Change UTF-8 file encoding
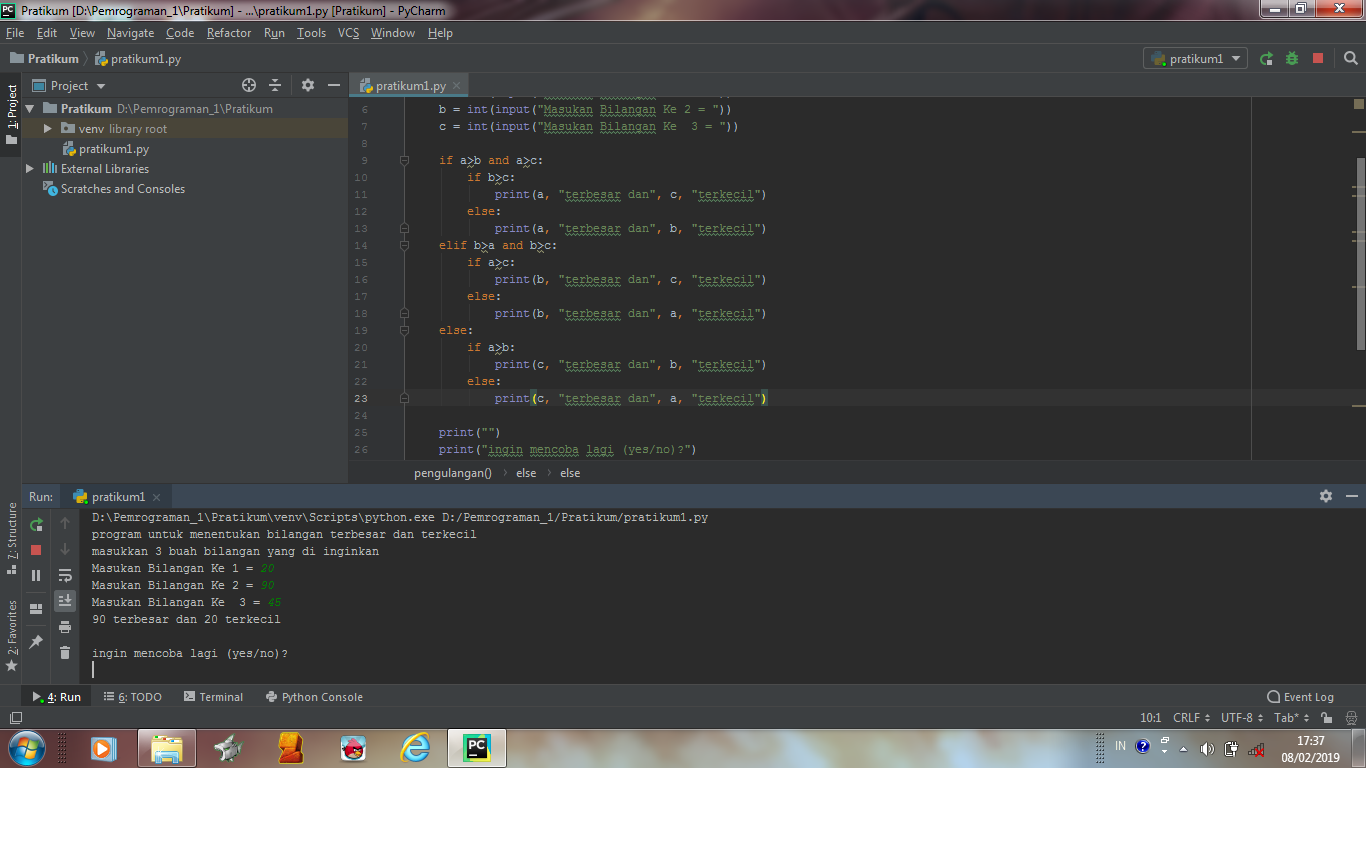 tap(1242, 718)
